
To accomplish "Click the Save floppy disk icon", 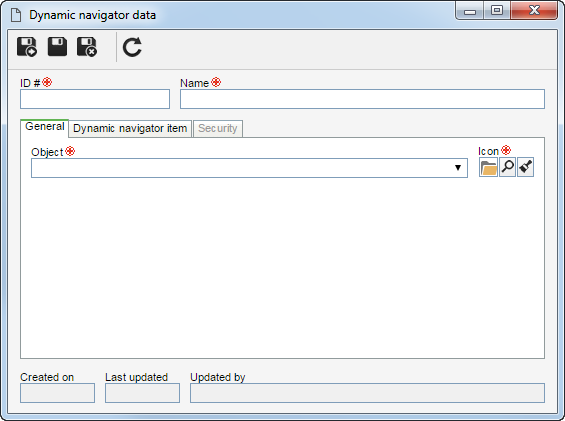I will (57, 46).
